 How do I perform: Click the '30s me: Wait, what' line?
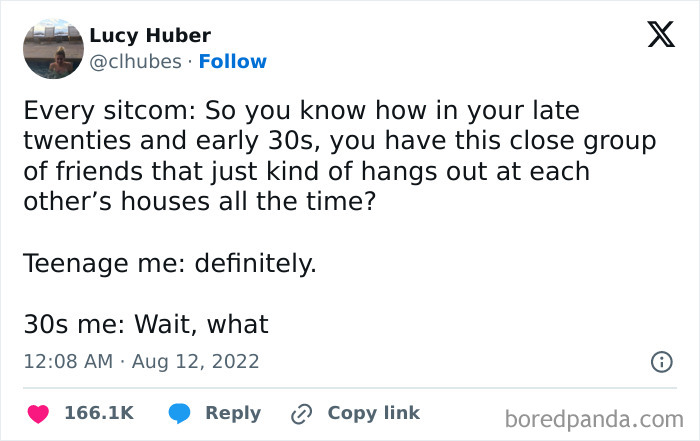click(x=146, y=325)
